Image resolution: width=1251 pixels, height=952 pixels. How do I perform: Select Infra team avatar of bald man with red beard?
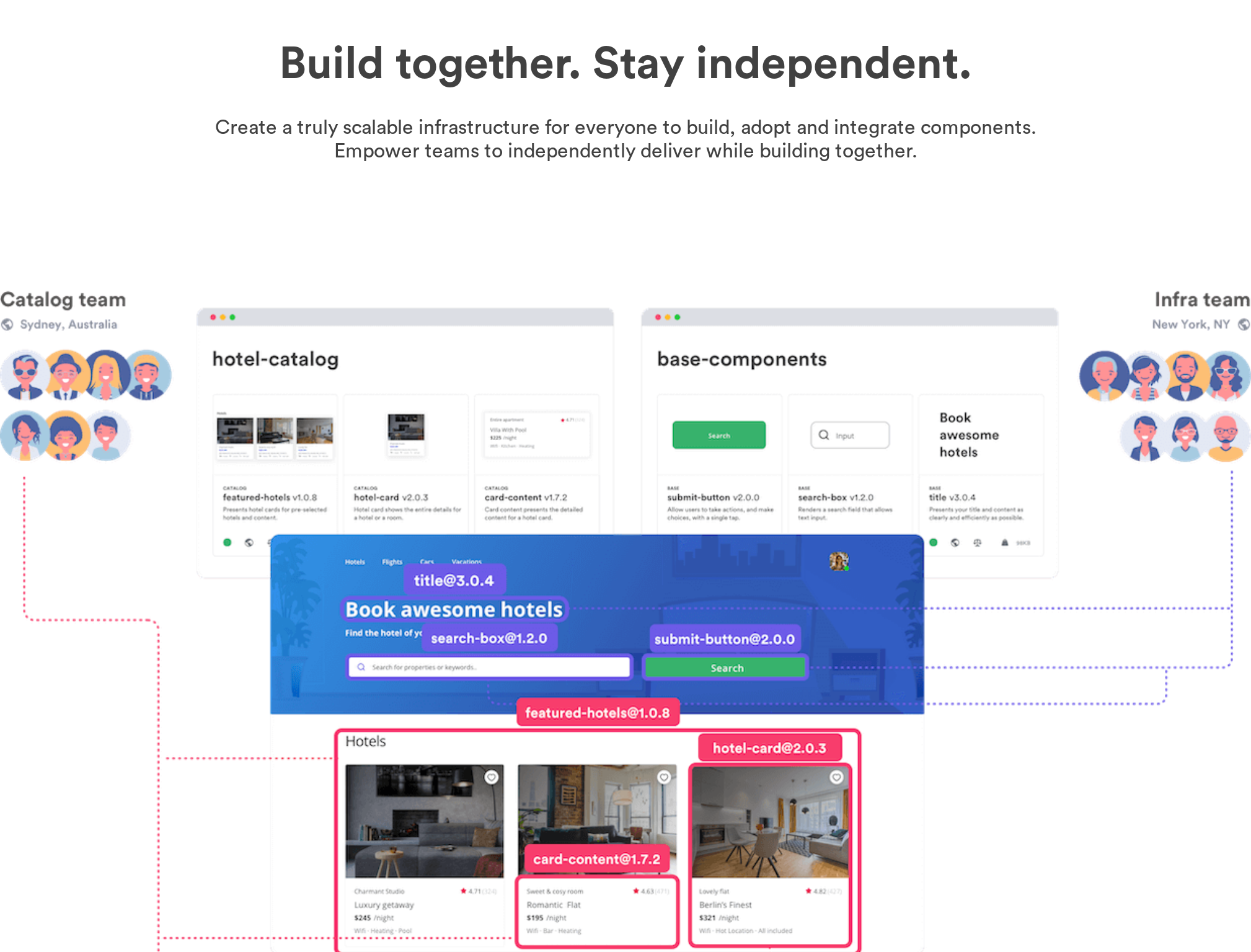(1226, 436)
